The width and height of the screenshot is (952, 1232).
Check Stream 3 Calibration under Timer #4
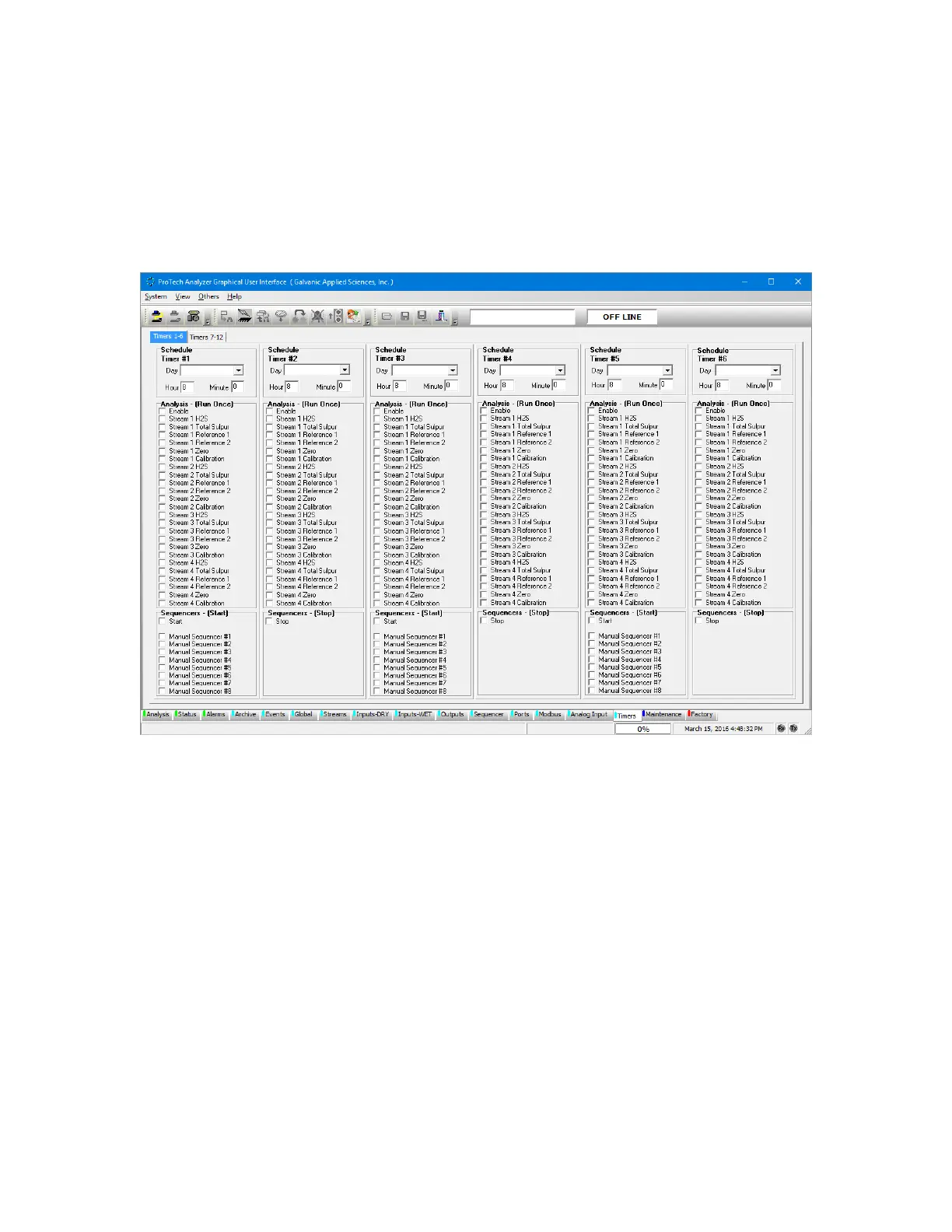click(484, 555)
